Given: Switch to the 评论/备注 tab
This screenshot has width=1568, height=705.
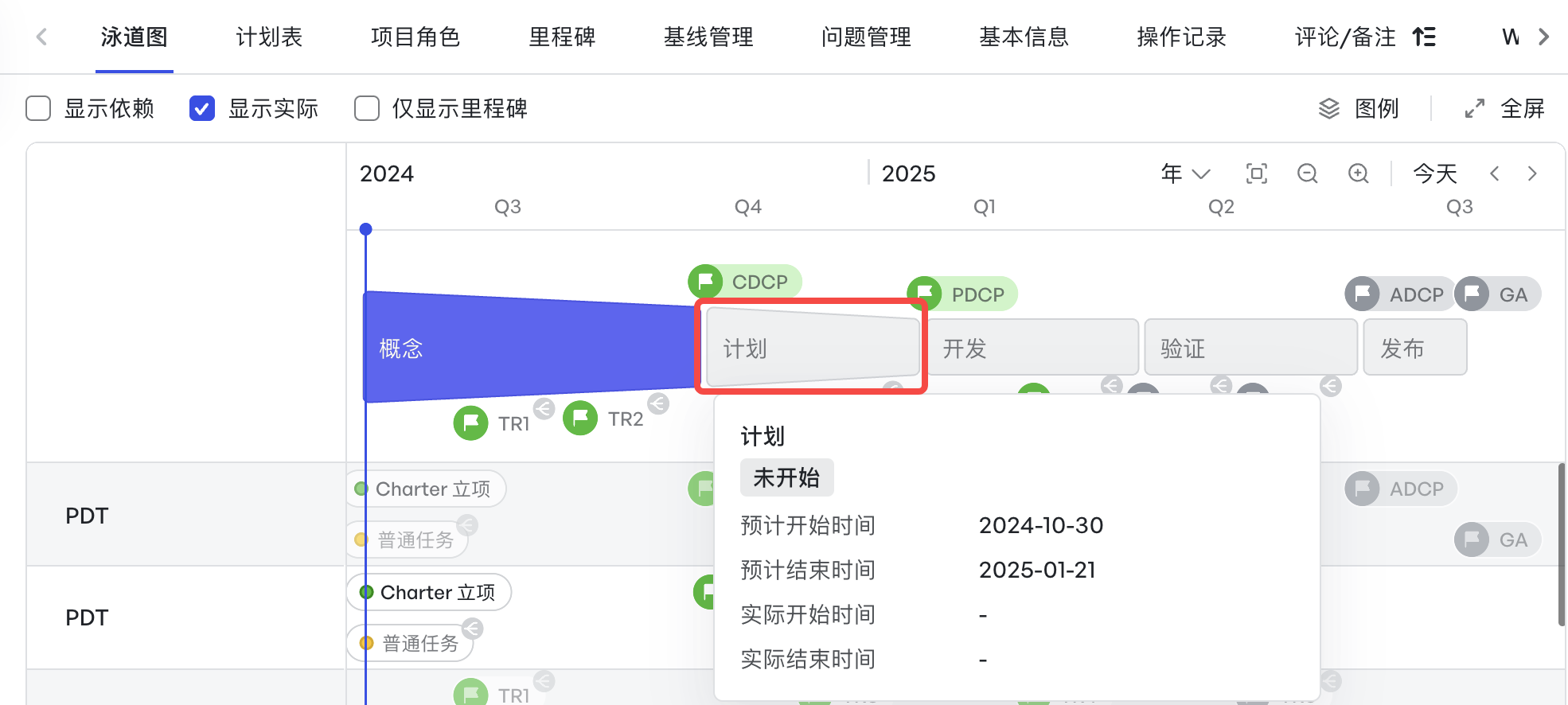Looking at the screenshot, I should point(1345,37).
